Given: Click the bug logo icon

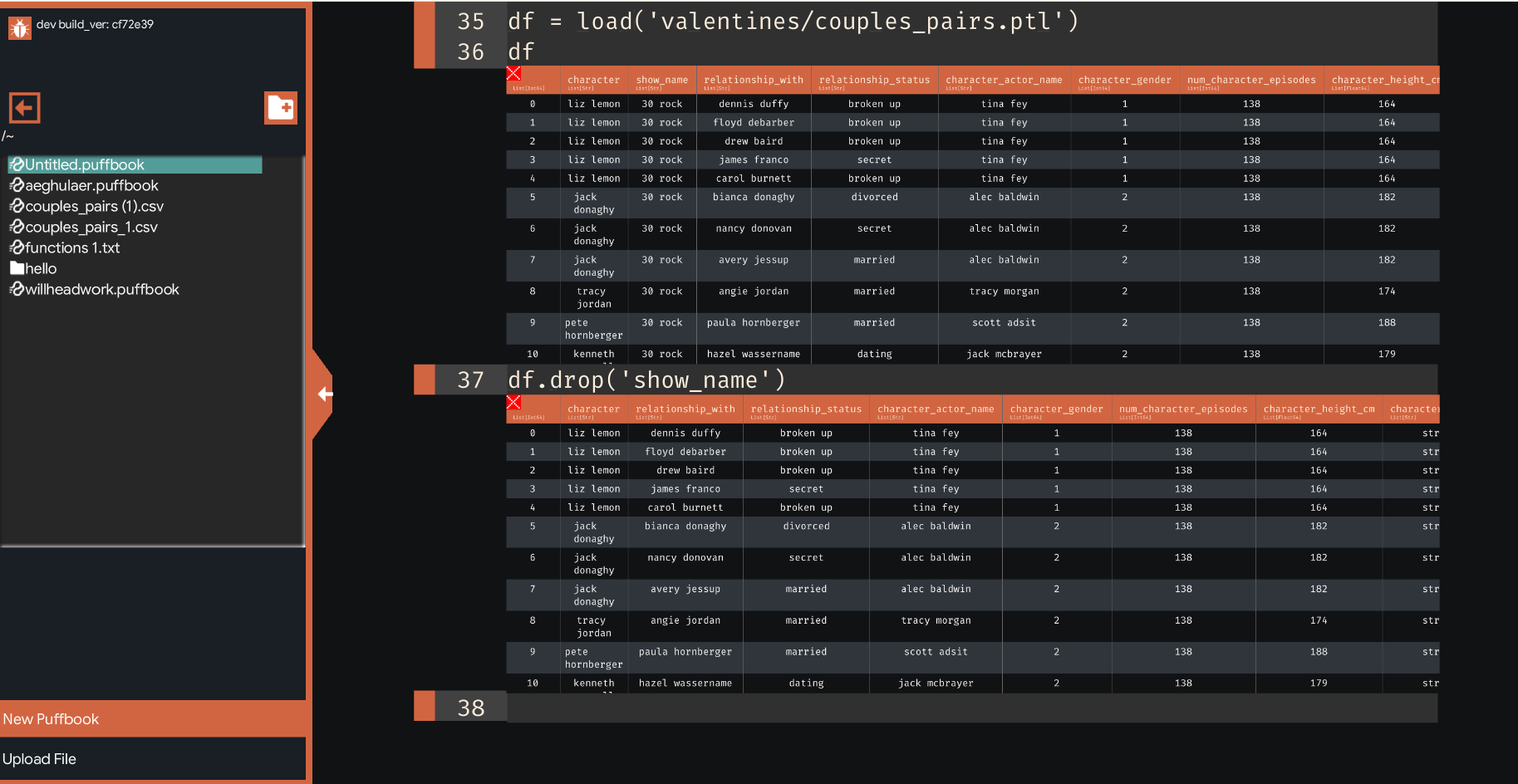Looking at the screenshot, I should click(19, 28).
